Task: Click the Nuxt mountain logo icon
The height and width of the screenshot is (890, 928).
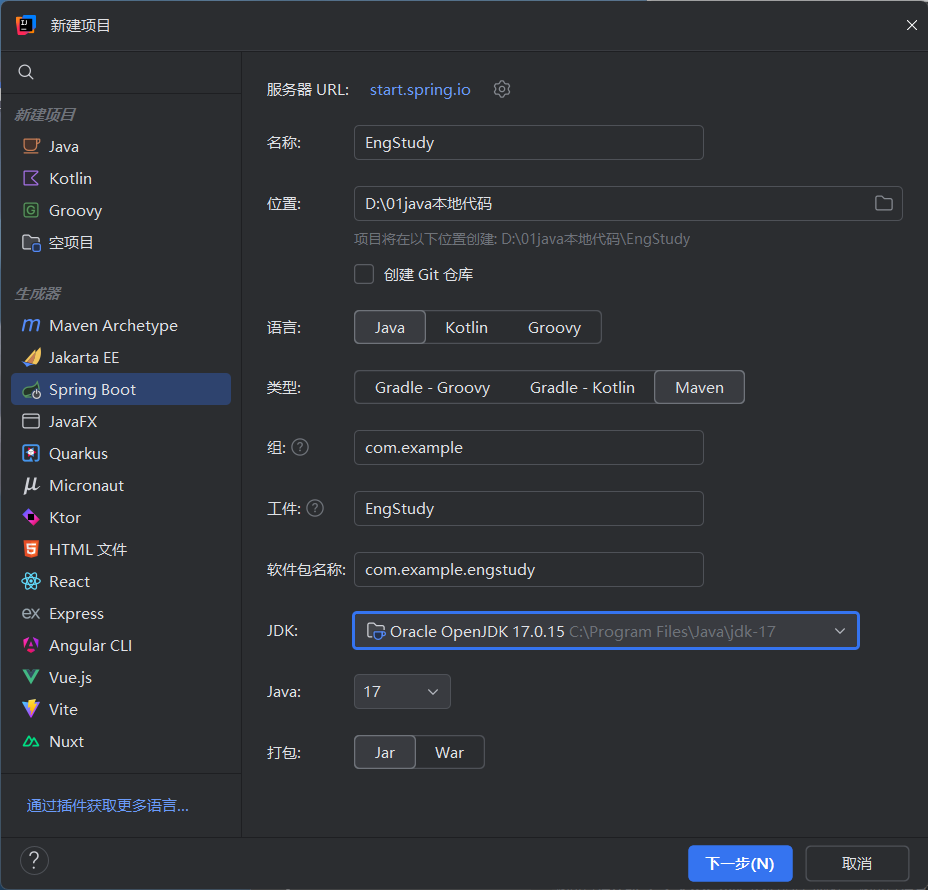Action: click(31, 741)
